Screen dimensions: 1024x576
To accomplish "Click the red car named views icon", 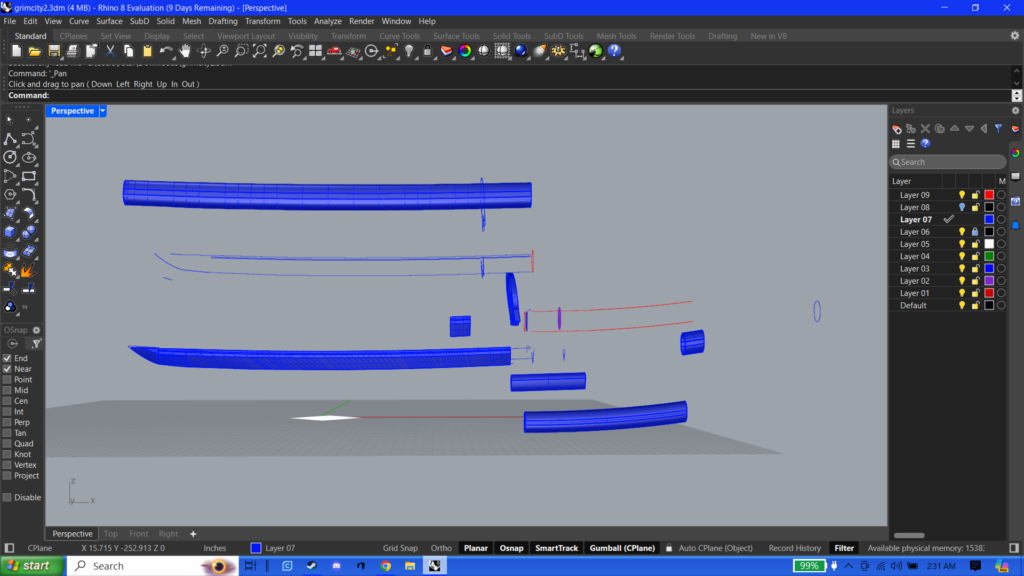I will [x=334, y=51].
